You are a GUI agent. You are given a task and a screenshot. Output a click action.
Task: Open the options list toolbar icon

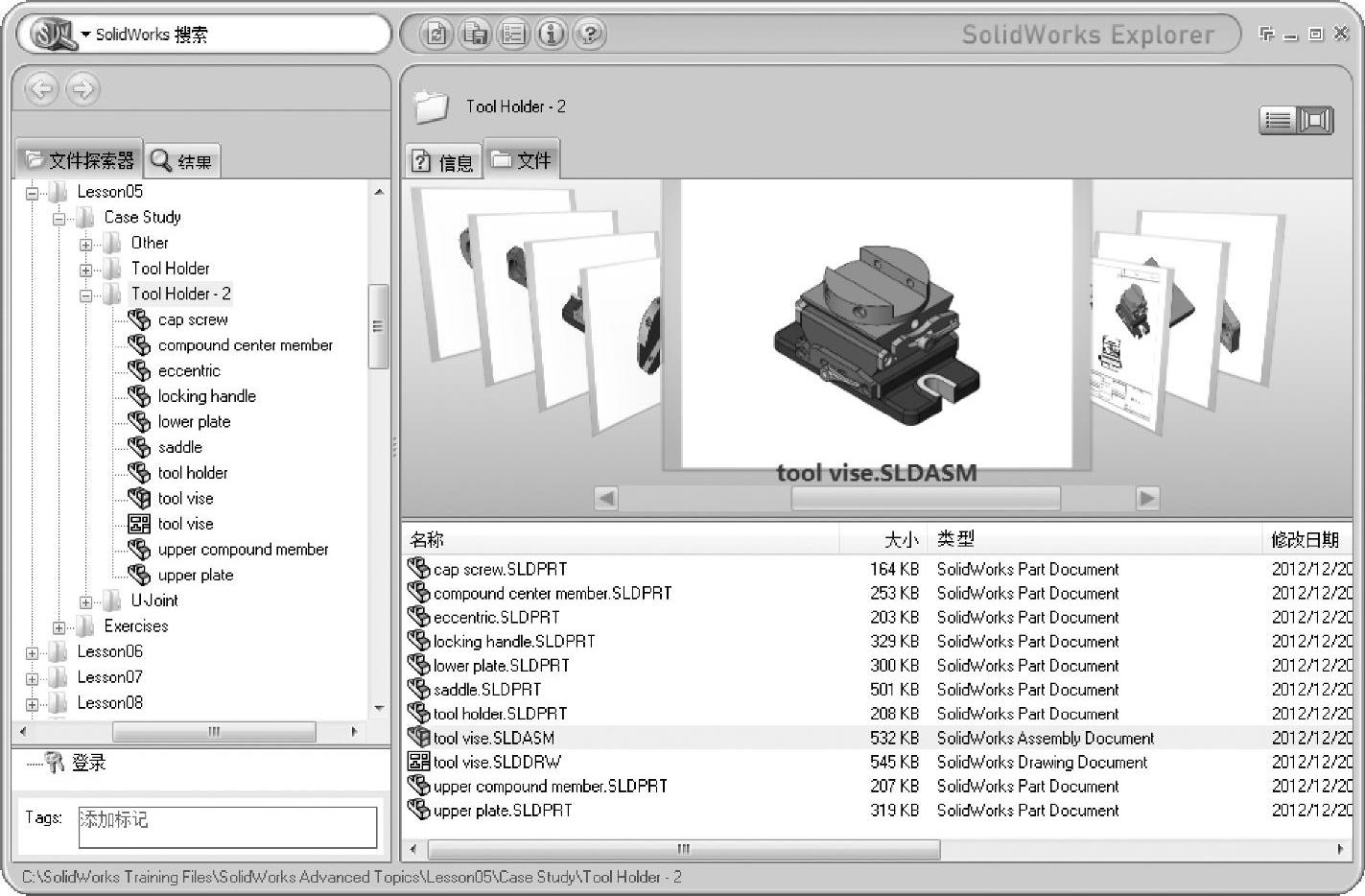pyautogui.click(x=513, y=35)
